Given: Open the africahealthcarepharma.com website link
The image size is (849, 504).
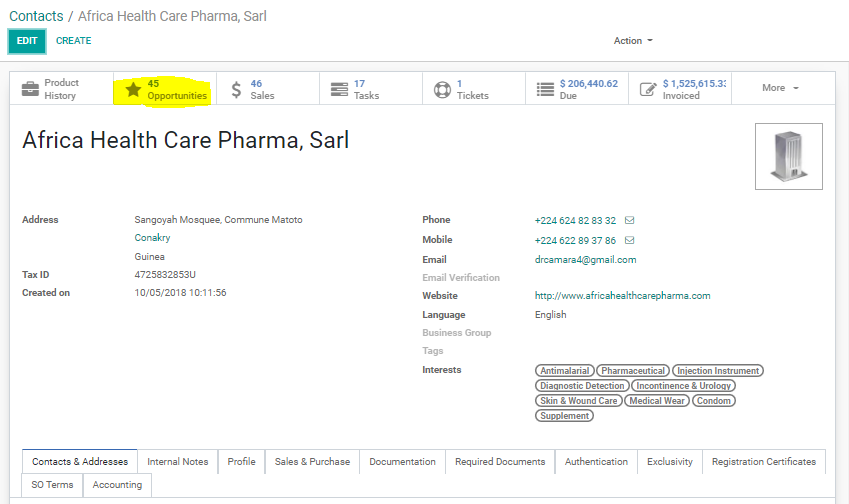Looking at the screenshot, I should pos(623,296).
